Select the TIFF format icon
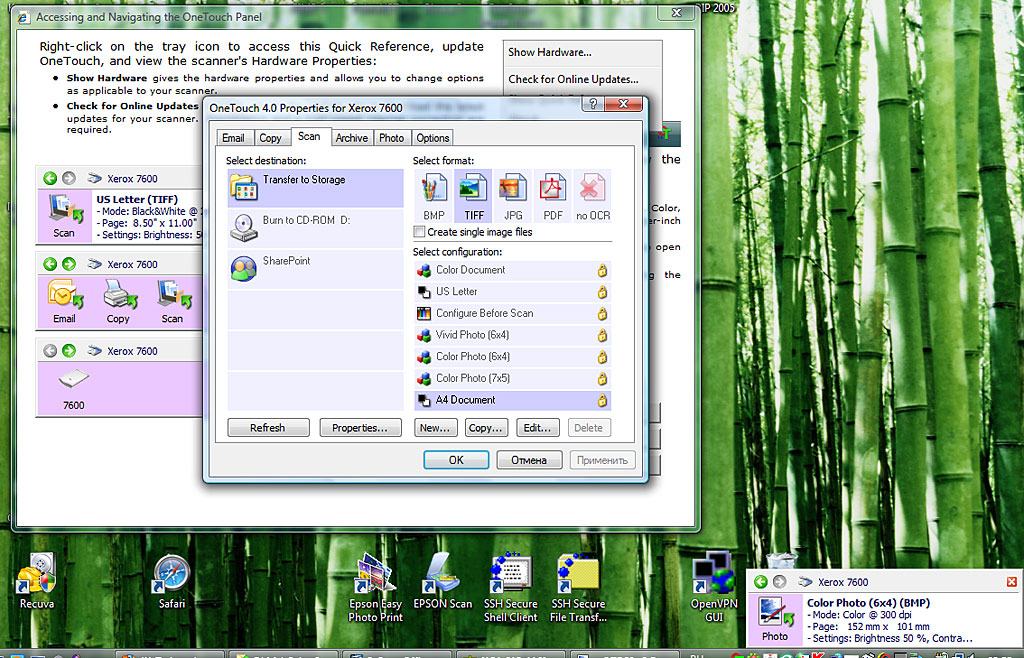Image resolution: width=1024 pixels, height=658 pixels. click(x=473, y=196)
